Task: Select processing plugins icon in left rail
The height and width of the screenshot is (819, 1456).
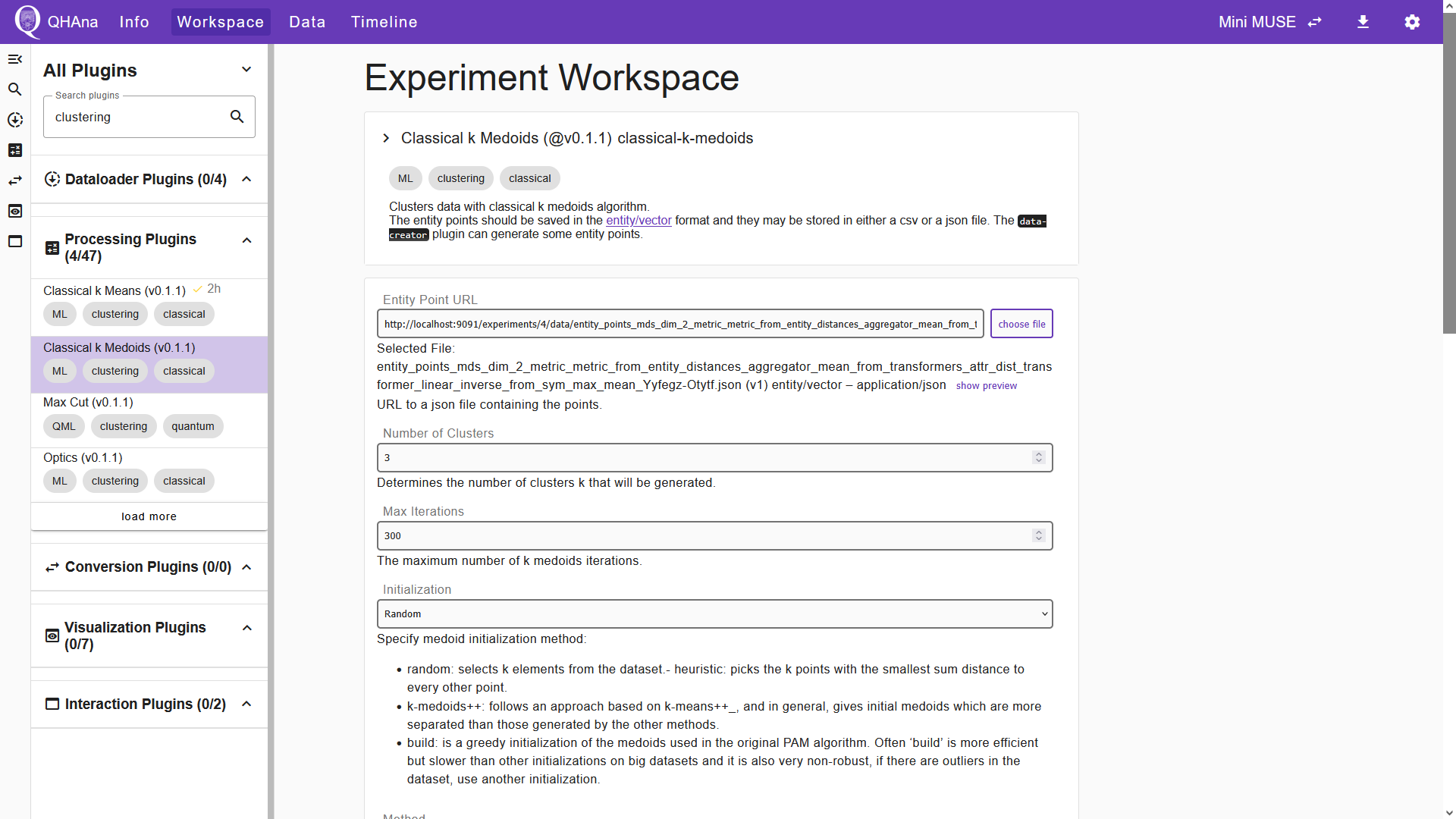Action: point(15,150)
